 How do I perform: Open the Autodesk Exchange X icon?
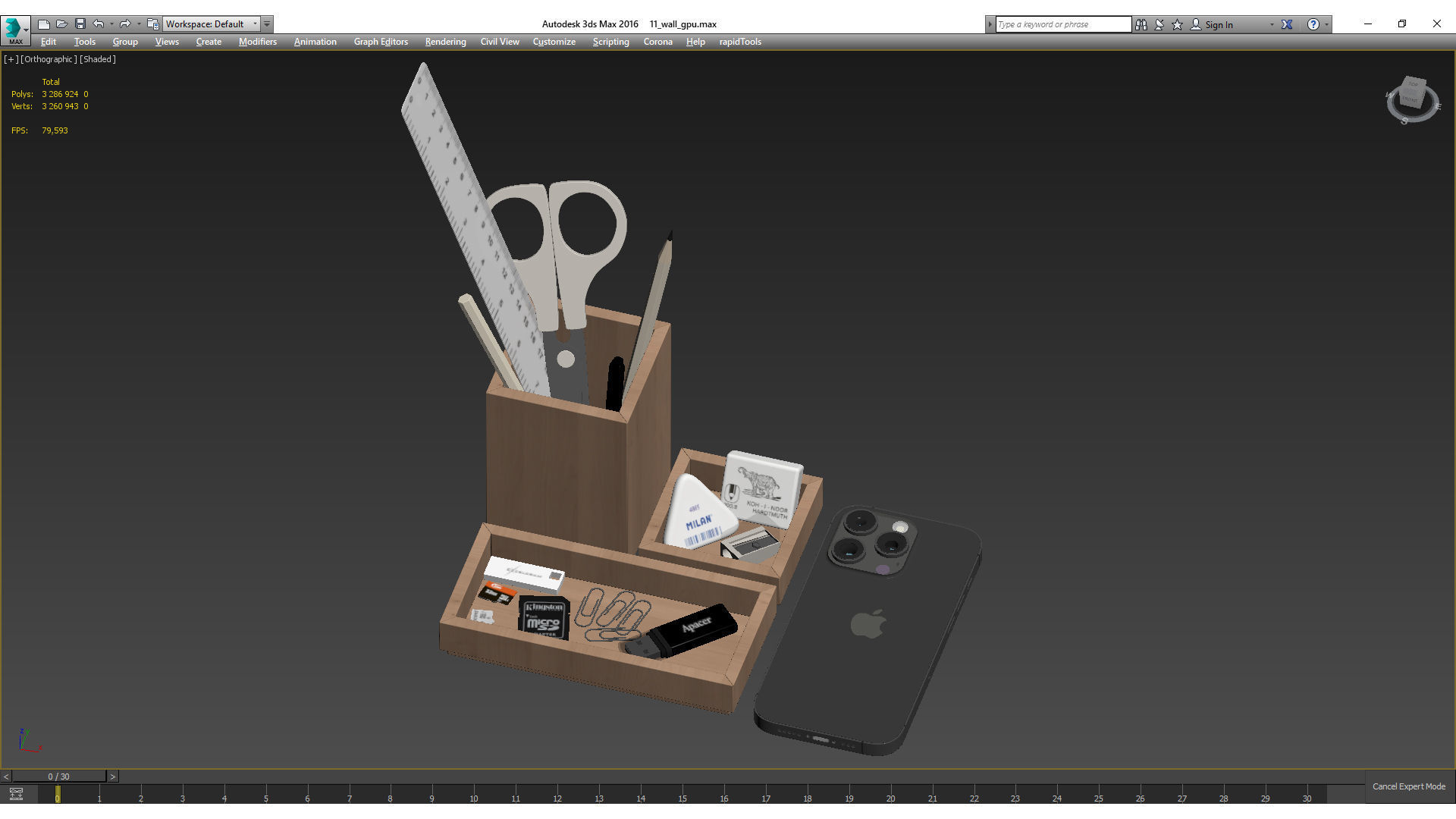[x=1287, y=24]
